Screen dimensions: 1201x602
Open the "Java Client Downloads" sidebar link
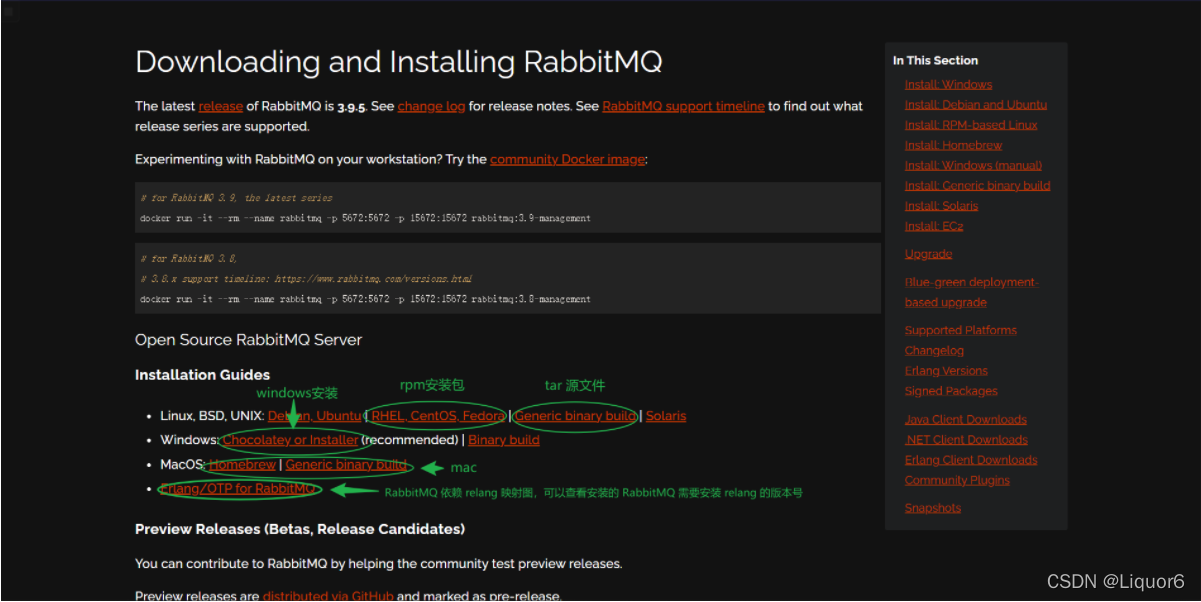(x=966, y=420)
